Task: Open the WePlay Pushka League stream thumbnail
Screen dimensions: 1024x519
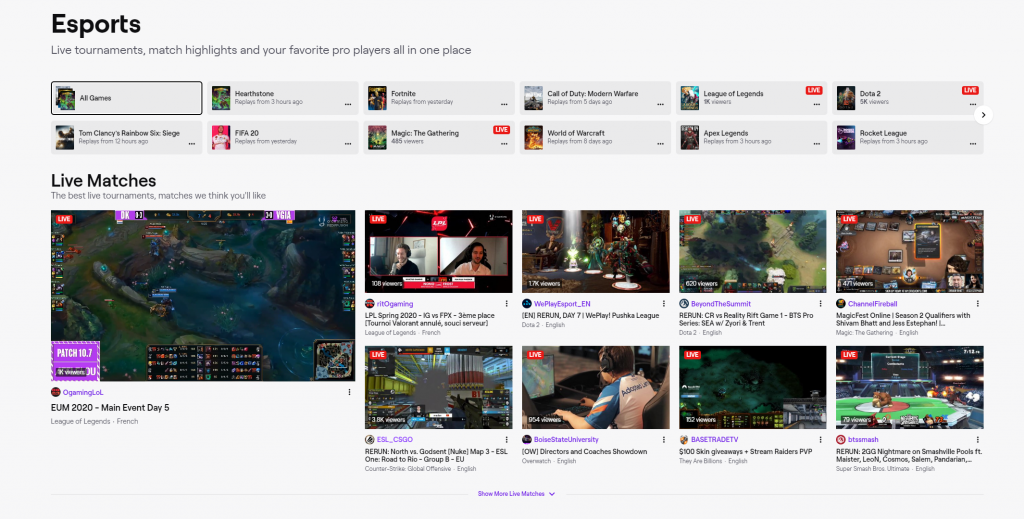Action: pos(596,251)
